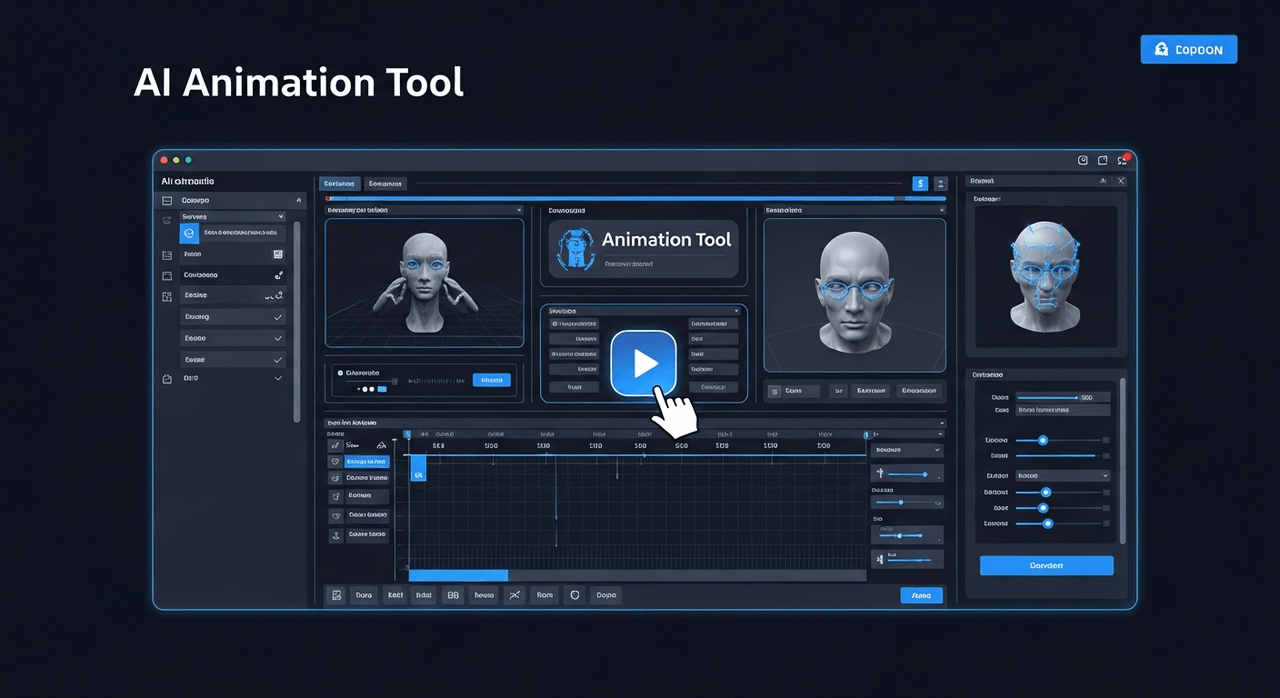Toggle the checkmark on the first checked sidebar entry
Viewport: 1280px width, 698px height.
(x=278, y=317)
